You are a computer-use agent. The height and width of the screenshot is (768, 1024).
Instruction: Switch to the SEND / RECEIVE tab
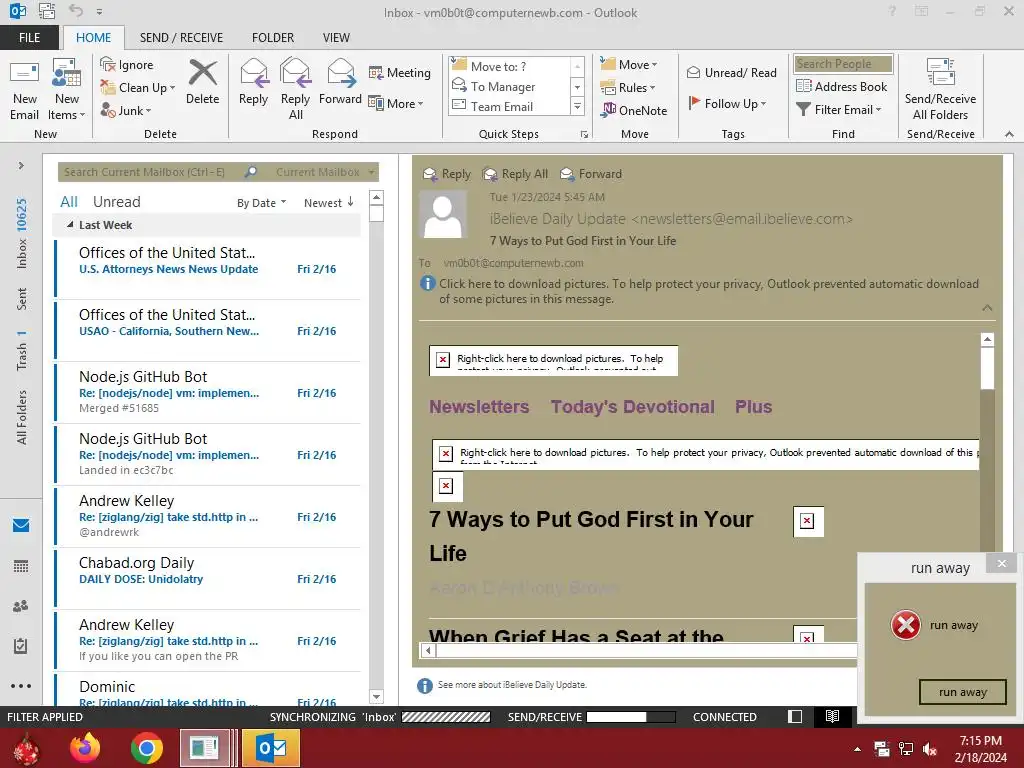(x=182, y=38)
